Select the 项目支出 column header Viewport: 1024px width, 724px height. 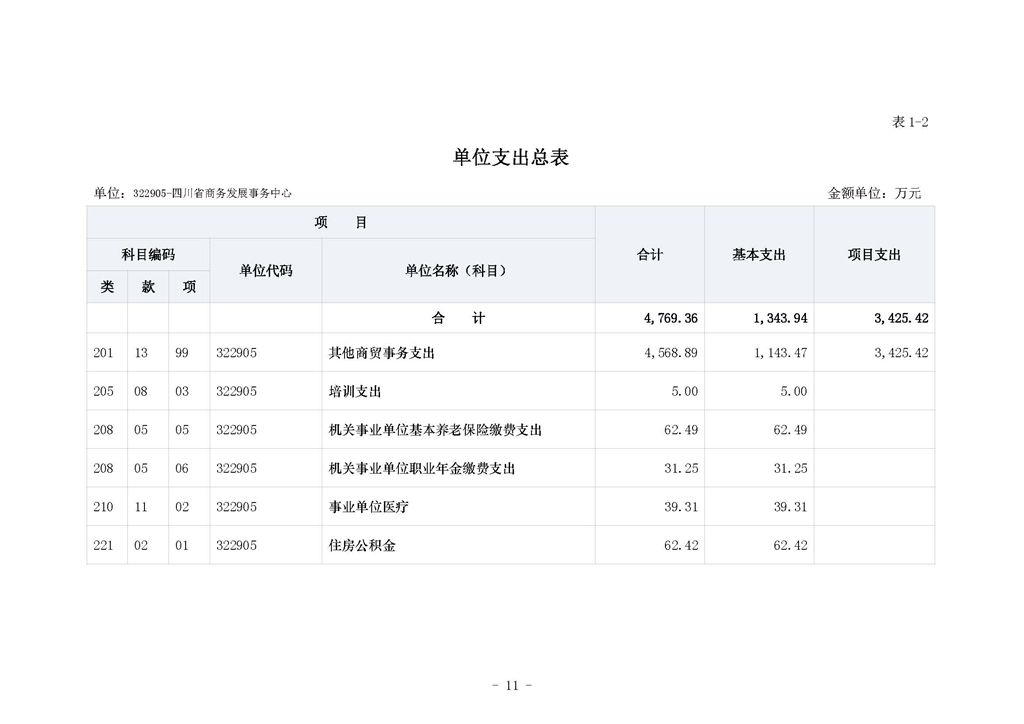pos(874,254)
